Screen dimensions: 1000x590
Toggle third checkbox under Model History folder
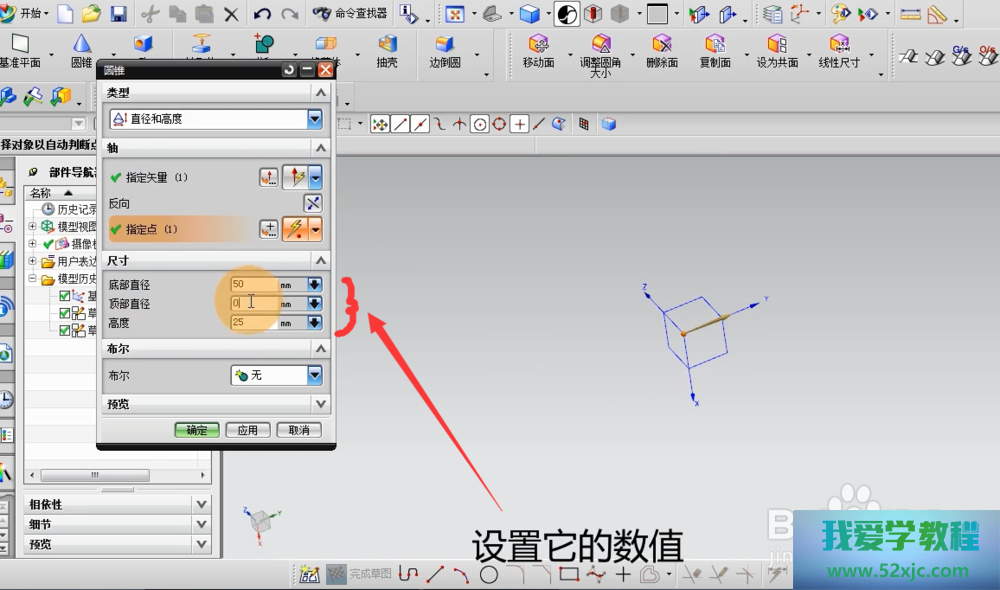65,330
